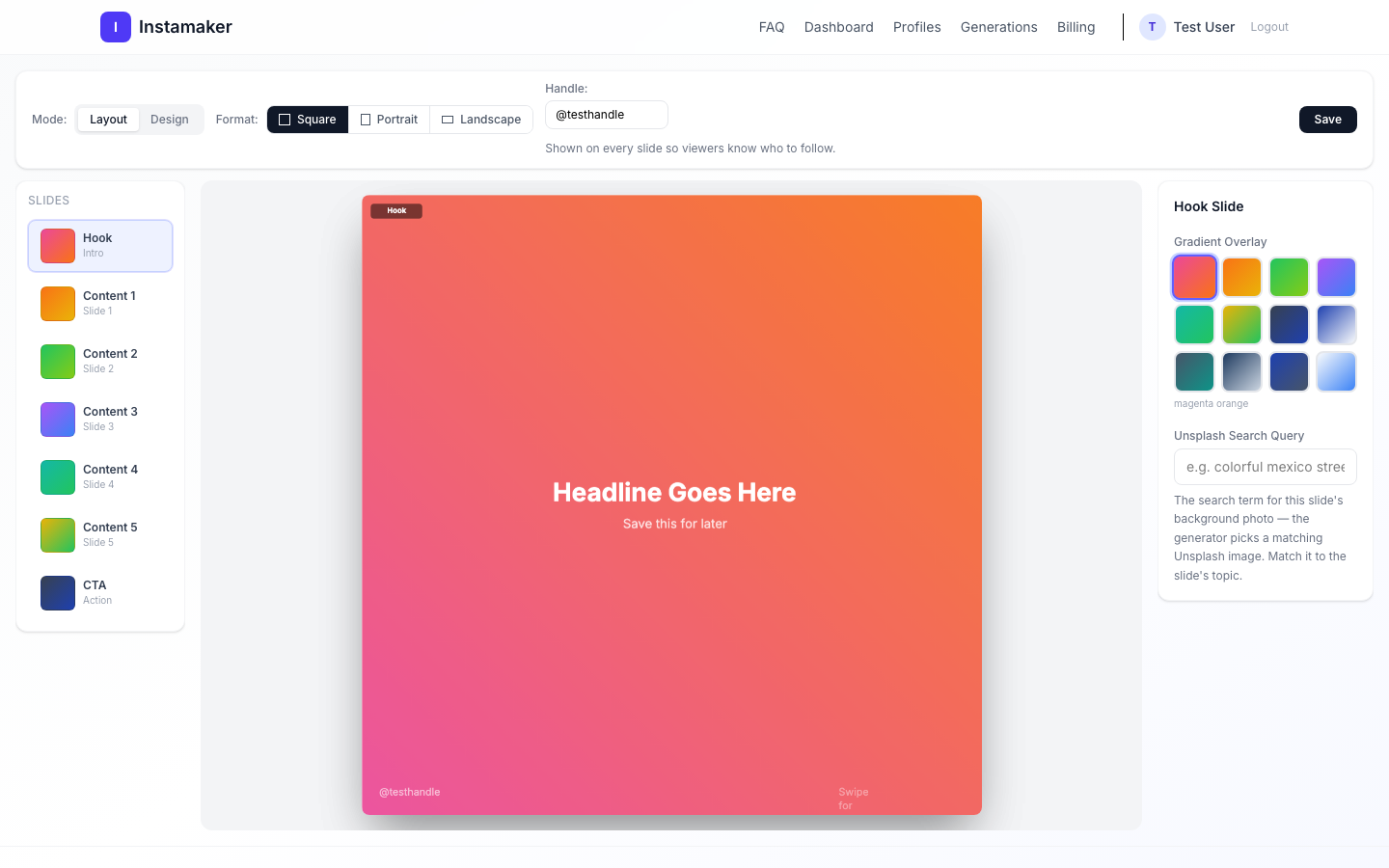Set format to Landscape
The height and width of the screenshot is (868, 1389).
[481, 120]
